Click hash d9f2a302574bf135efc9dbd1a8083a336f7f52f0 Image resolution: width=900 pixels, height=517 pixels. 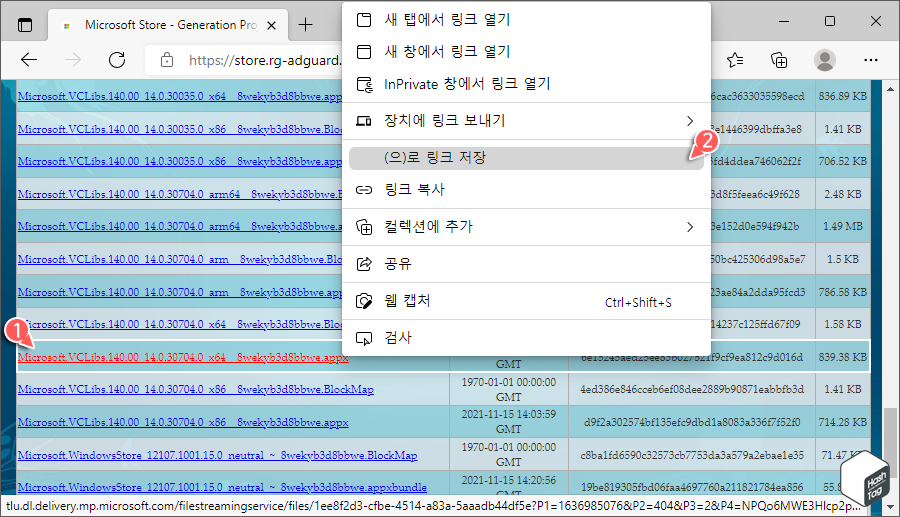pyautogui.click(x=692, y=422)
